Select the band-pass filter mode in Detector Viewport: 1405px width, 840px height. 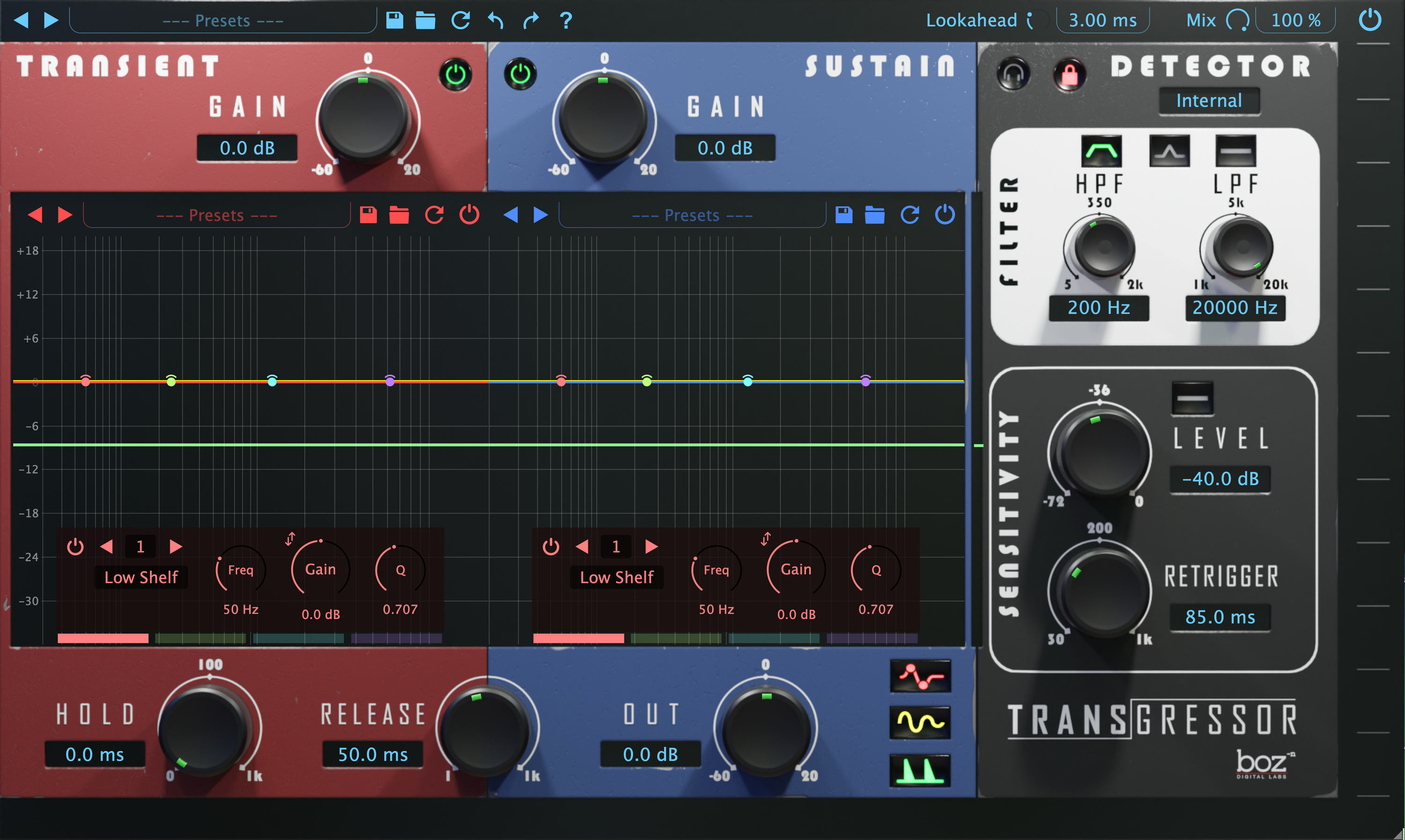click(x=1169, y=151)
